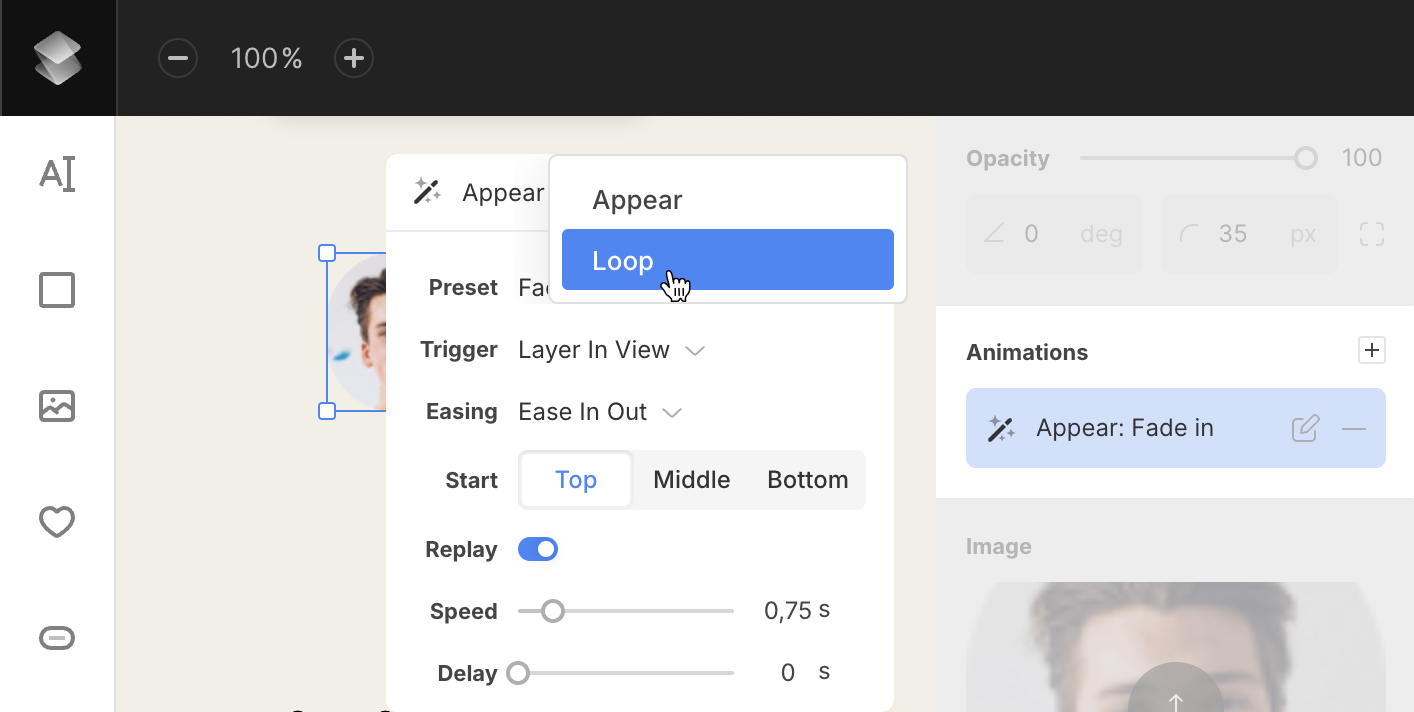Click the image preview thumbnail in Image panel
Image resolution: width=1414 pixels, height=712 pixels.
click(1176, 647)
